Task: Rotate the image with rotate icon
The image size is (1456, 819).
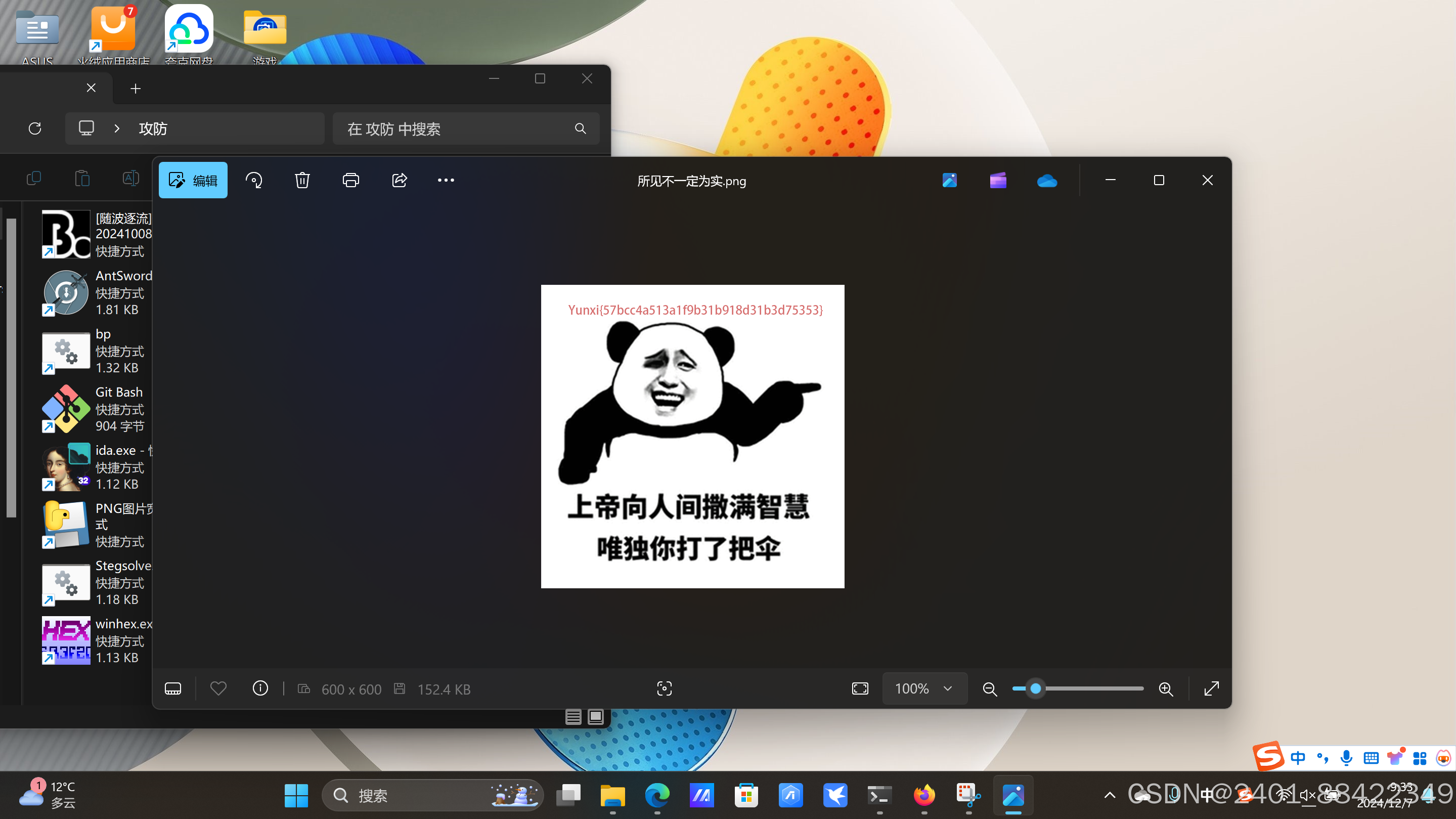Action: (x=254, y=180)
